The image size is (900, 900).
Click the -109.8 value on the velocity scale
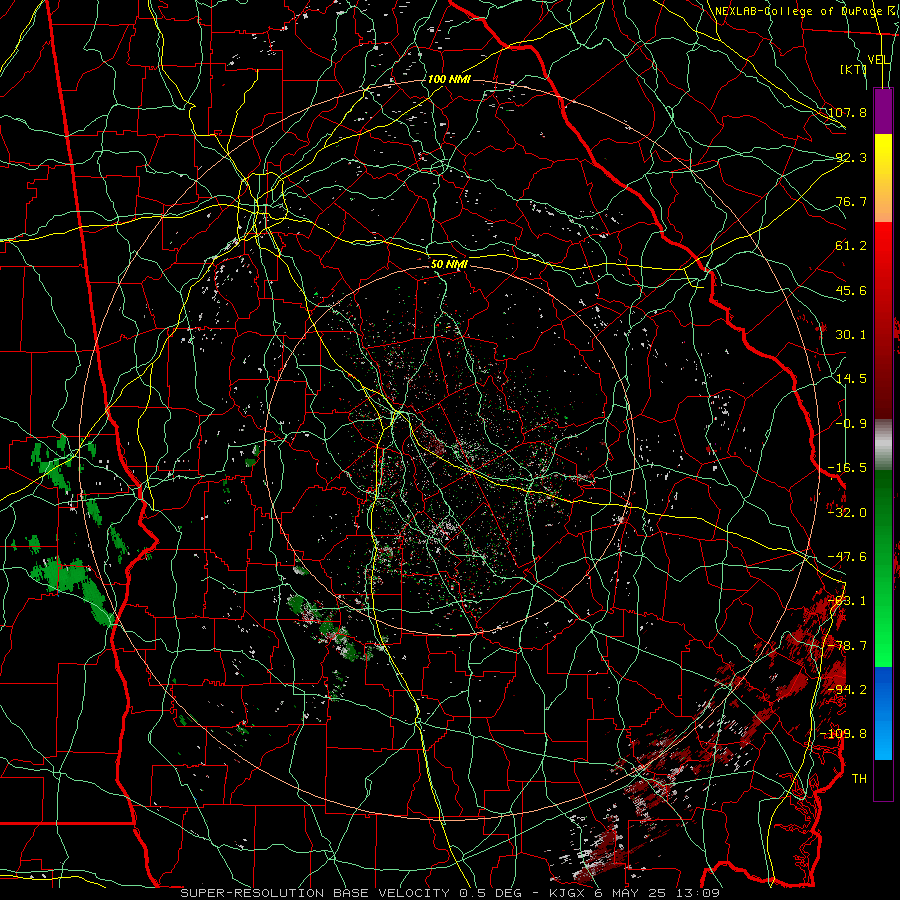pyautogui.click(x=844, y=734)
